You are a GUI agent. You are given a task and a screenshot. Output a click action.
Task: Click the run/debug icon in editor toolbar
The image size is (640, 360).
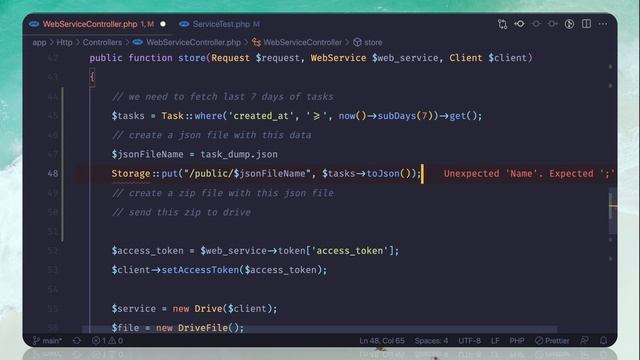[x=569, y=24]
